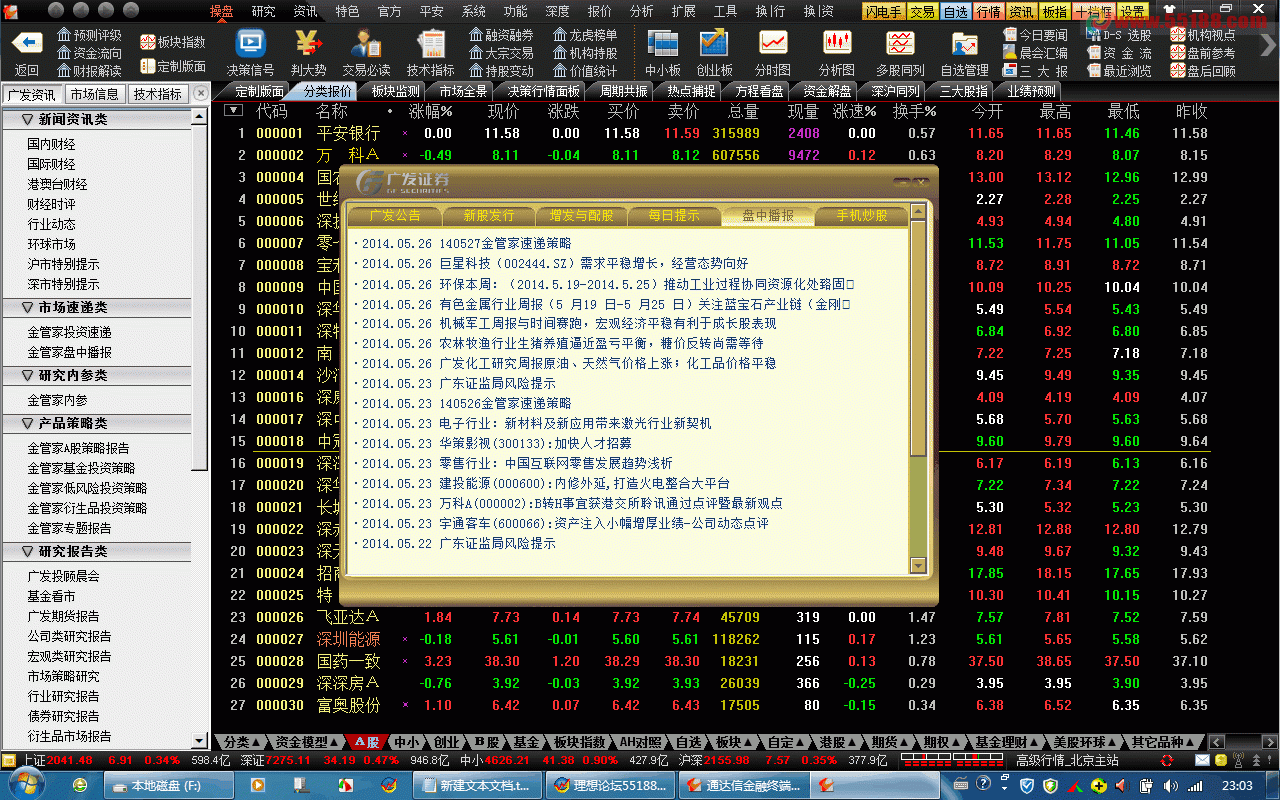Expand the 板块指数 bottom tab menu
The width and height of the screenshot is (1280, 800).
pos(581,742)
